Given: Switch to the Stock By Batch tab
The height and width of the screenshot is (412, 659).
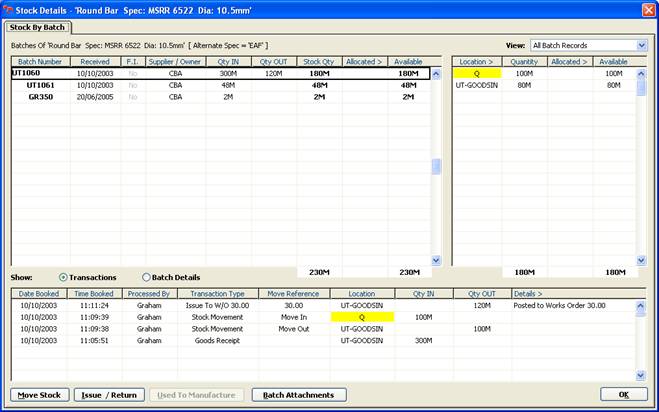Looking at the screenshot, I should click(40, 27).
